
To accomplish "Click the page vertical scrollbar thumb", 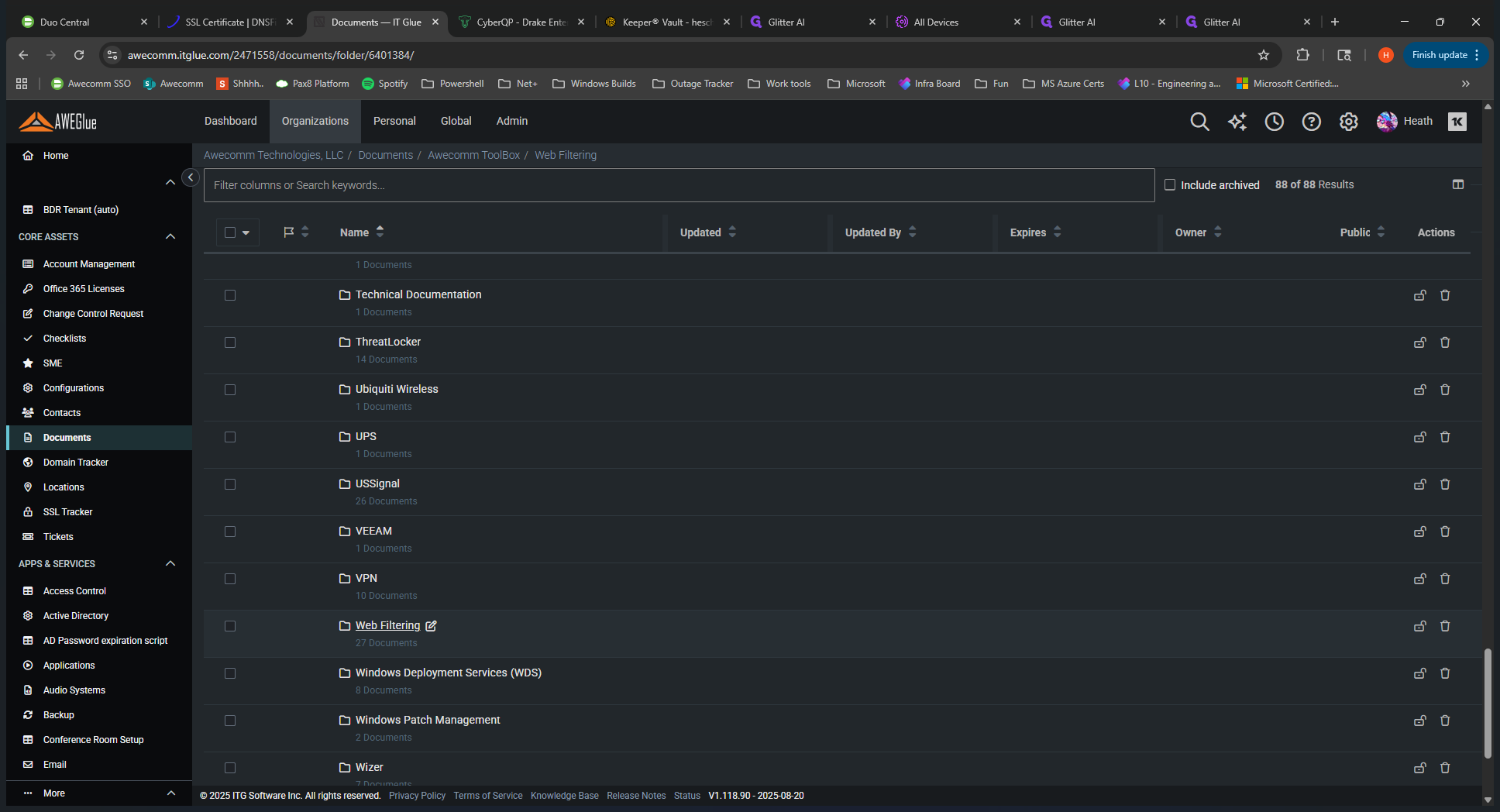I will click(x=1488, y=704).
